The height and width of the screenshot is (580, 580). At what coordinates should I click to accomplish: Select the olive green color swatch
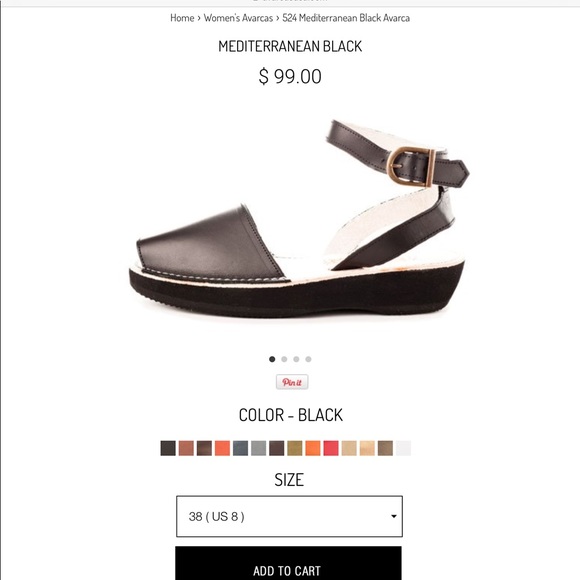(x=295, y=448)
